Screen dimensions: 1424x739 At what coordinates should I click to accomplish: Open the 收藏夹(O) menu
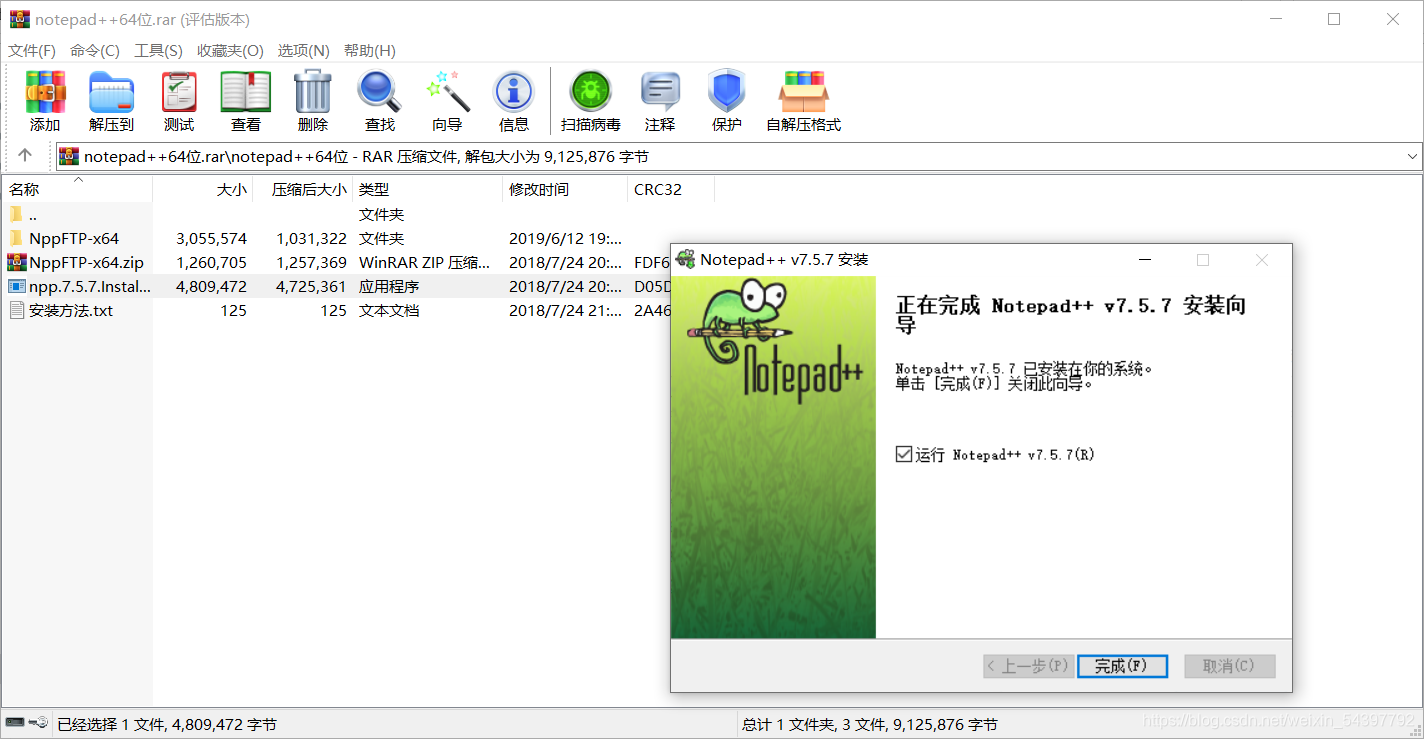tap(230, 50)
